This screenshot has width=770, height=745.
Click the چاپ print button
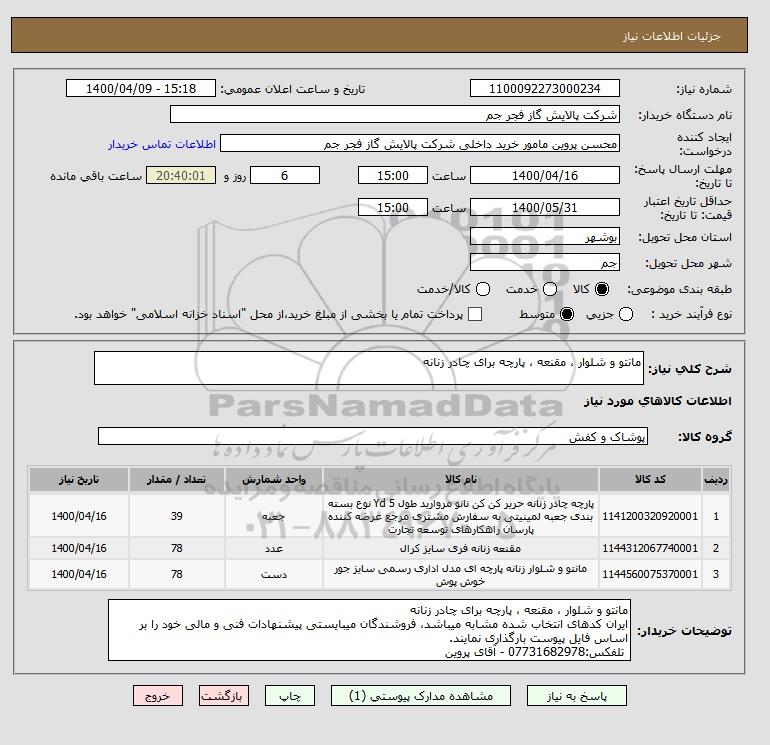point(290,696)
